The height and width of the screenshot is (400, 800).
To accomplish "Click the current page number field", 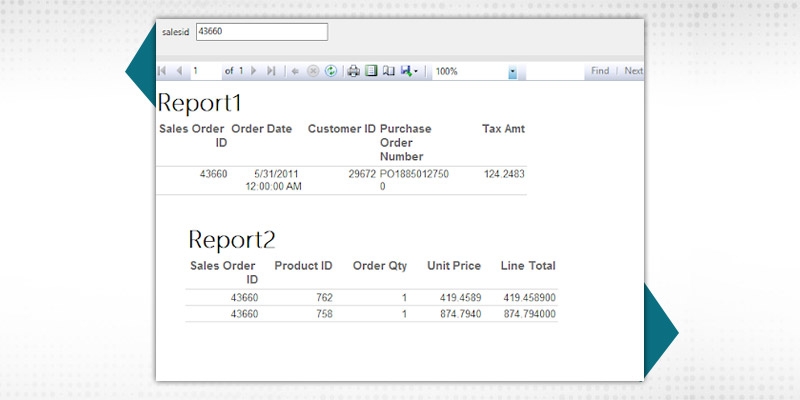I will coord(205,71).
